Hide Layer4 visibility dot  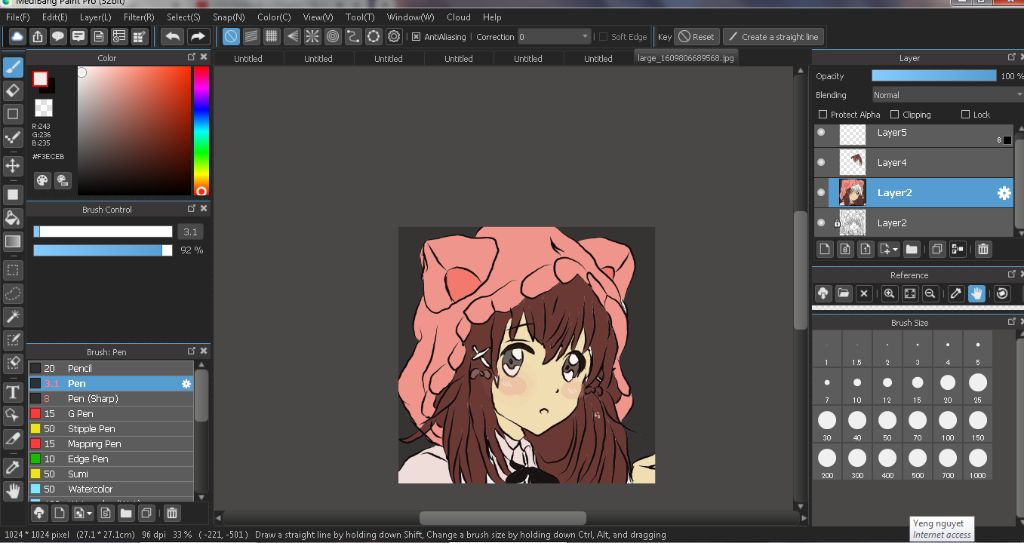(822, 162)
